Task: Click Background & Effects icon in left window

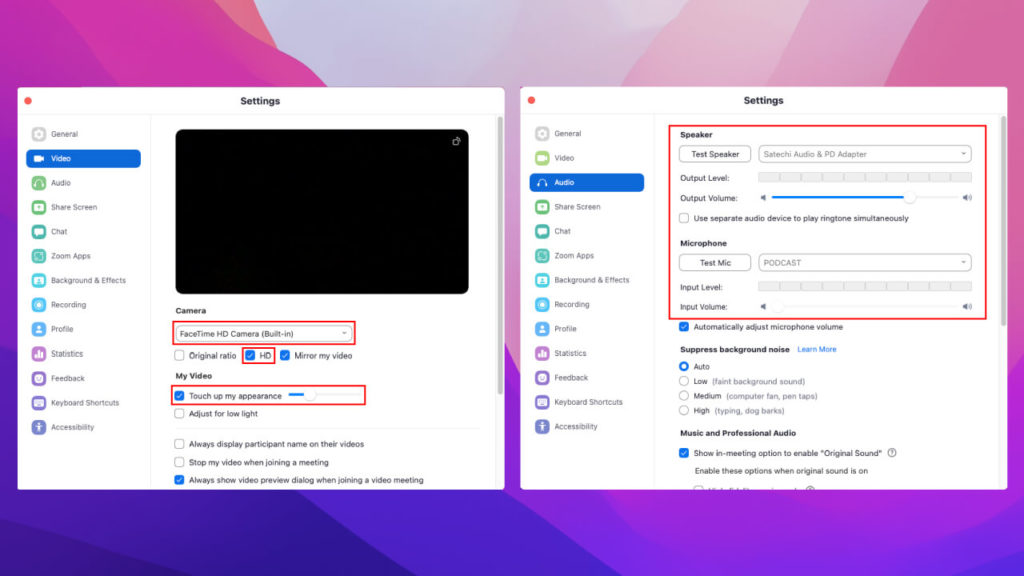Action: [x=39, y=280]
